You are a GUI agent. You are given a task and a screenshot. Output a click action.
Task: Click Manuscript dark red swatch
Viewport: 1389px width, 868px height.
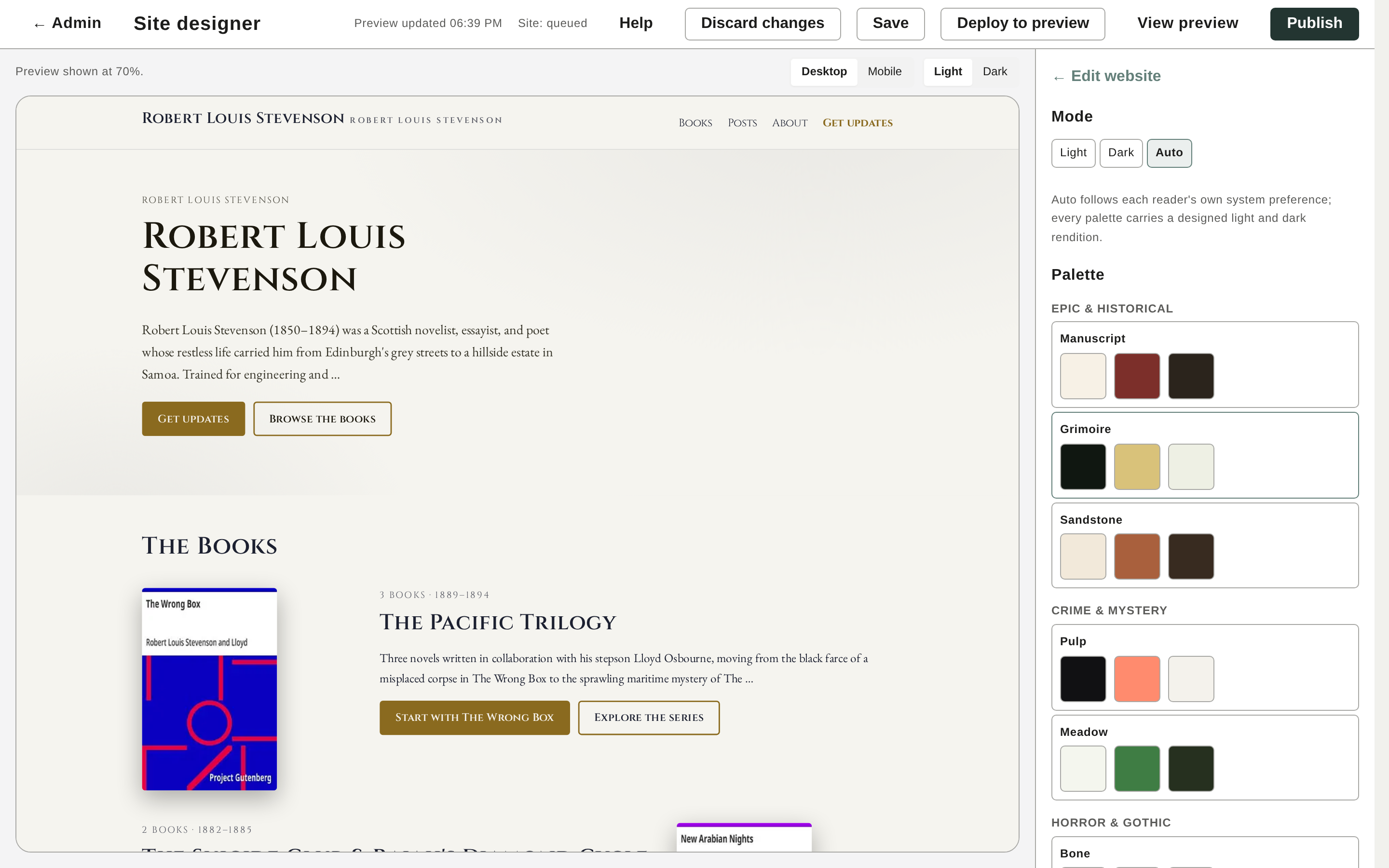click(1136, 376)
